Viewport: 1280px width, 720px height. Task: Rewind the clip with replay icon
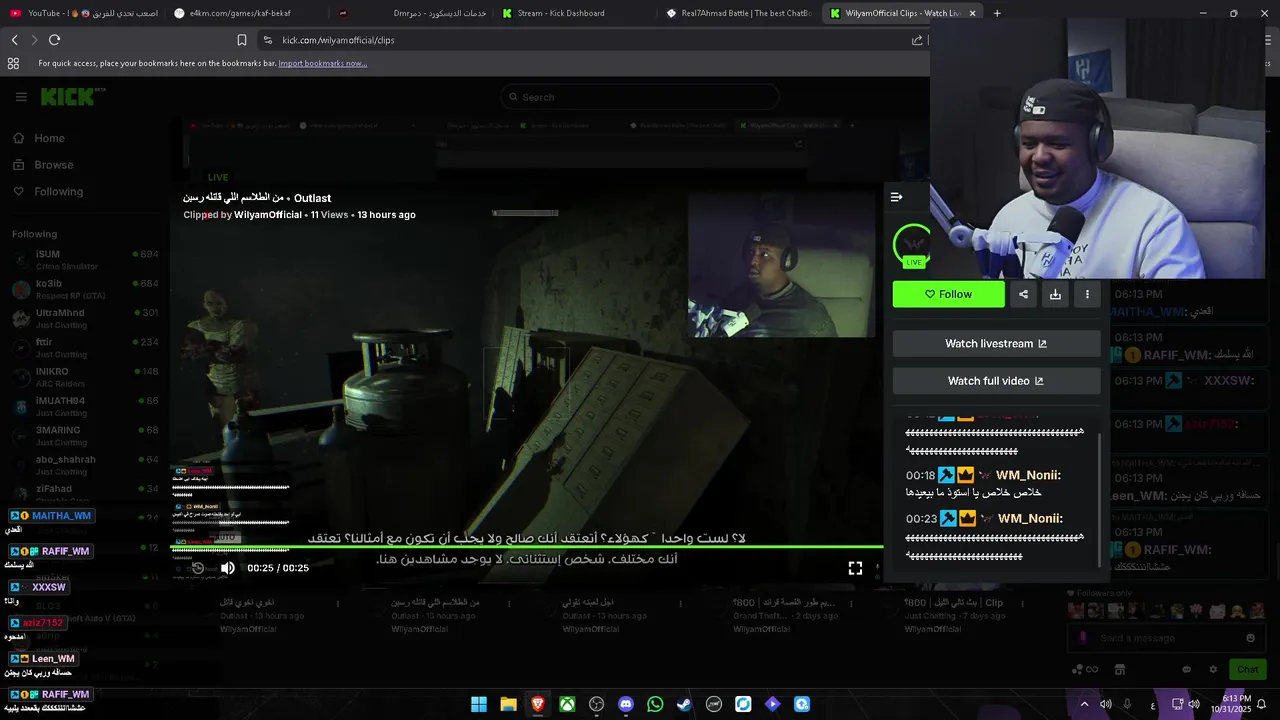point(198,568)
